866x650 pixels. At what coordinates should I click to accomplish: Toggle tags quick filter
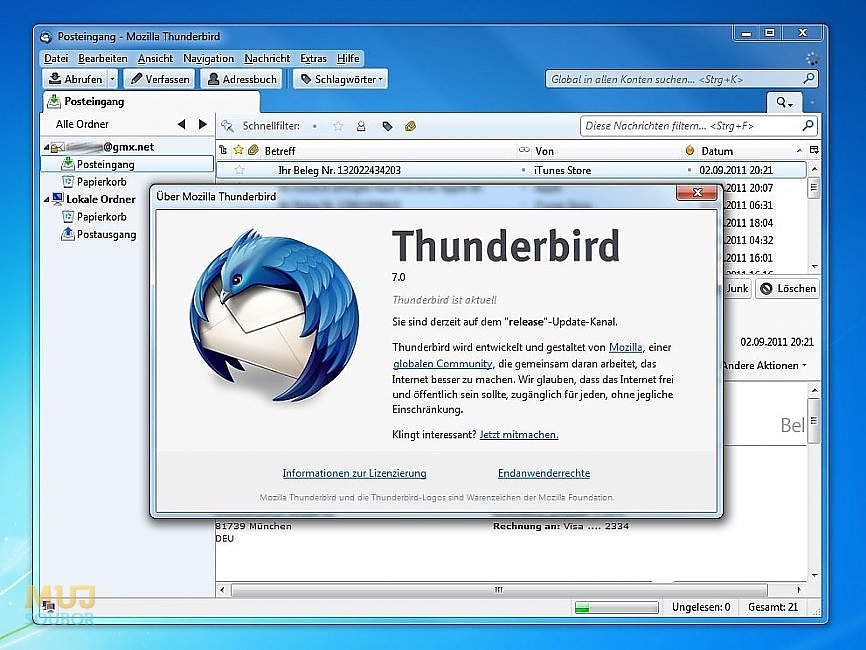pos(387,126)
